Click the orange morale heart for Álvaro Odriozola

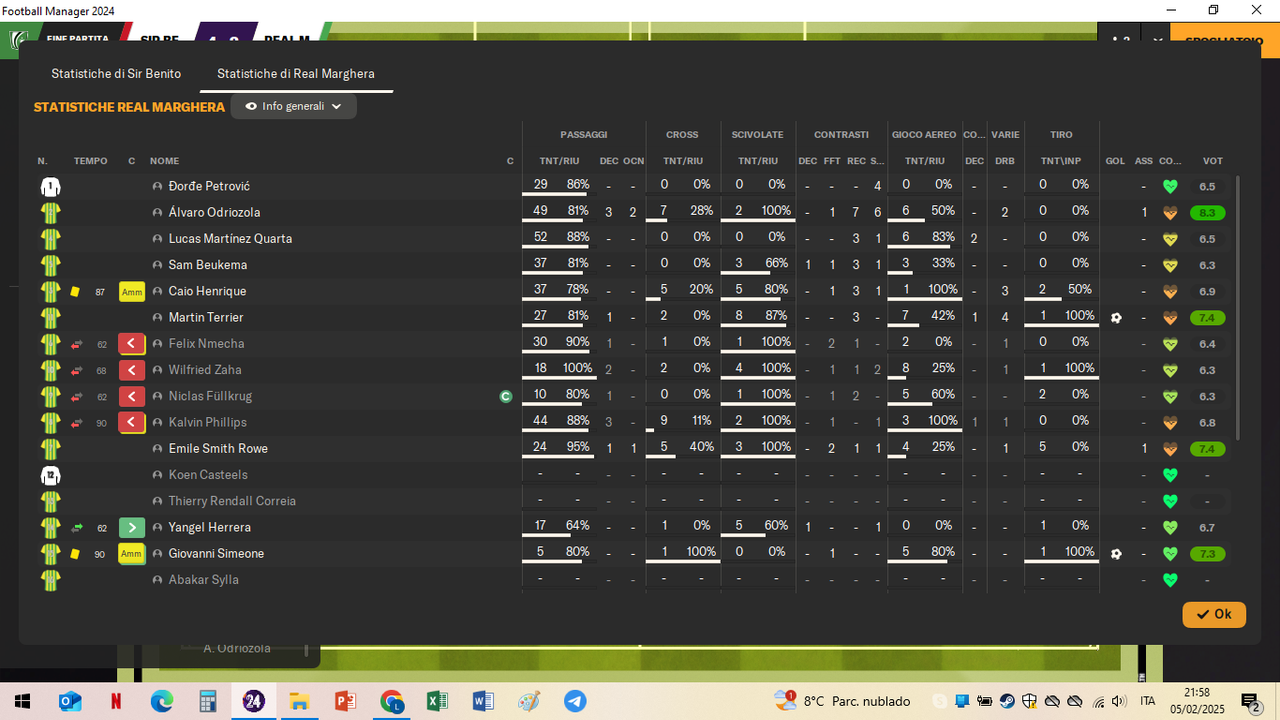coord(1170,212)
